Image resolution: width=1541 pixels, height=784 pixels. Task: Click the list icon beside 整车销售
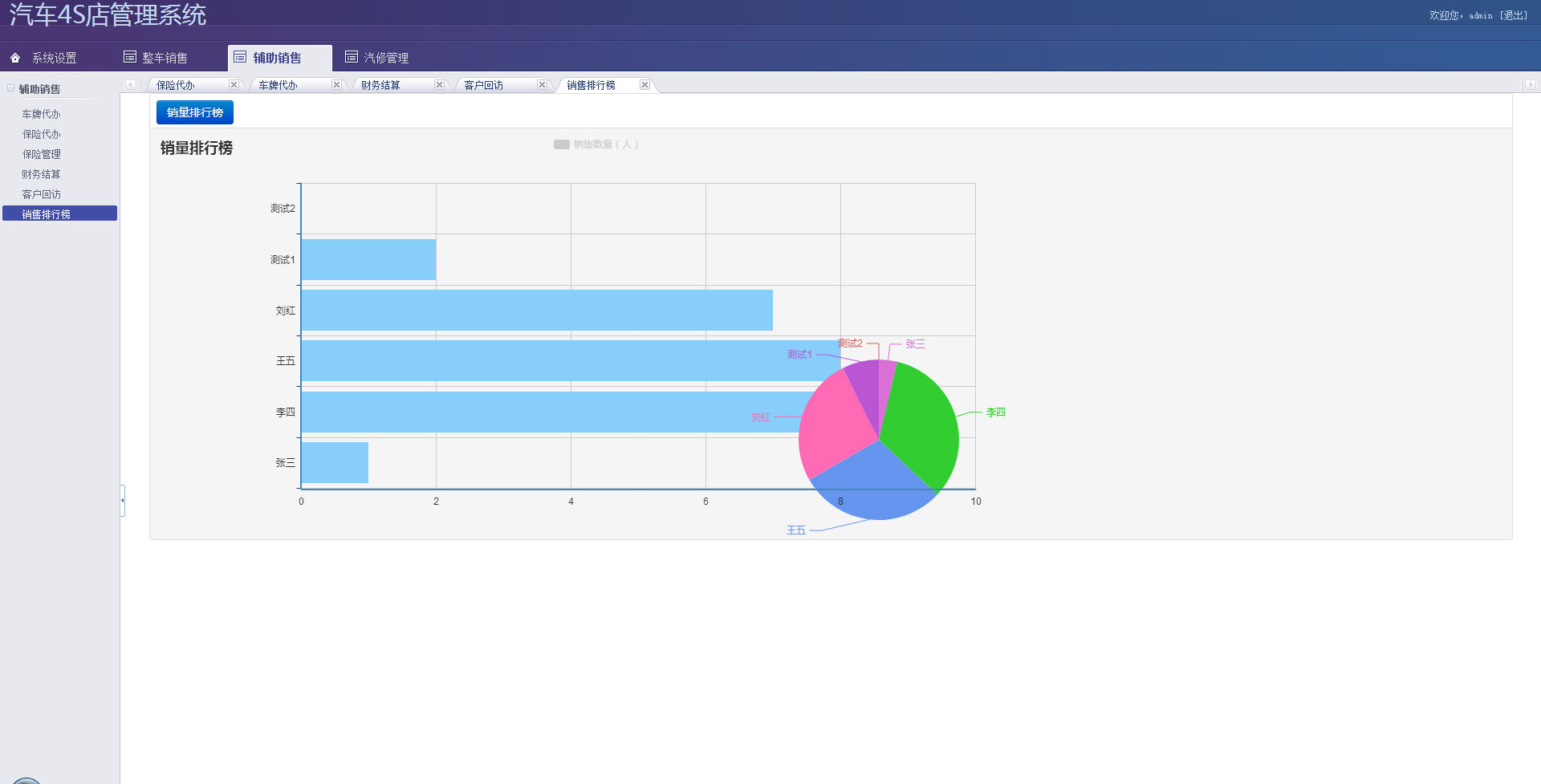(x=129, y=57)
